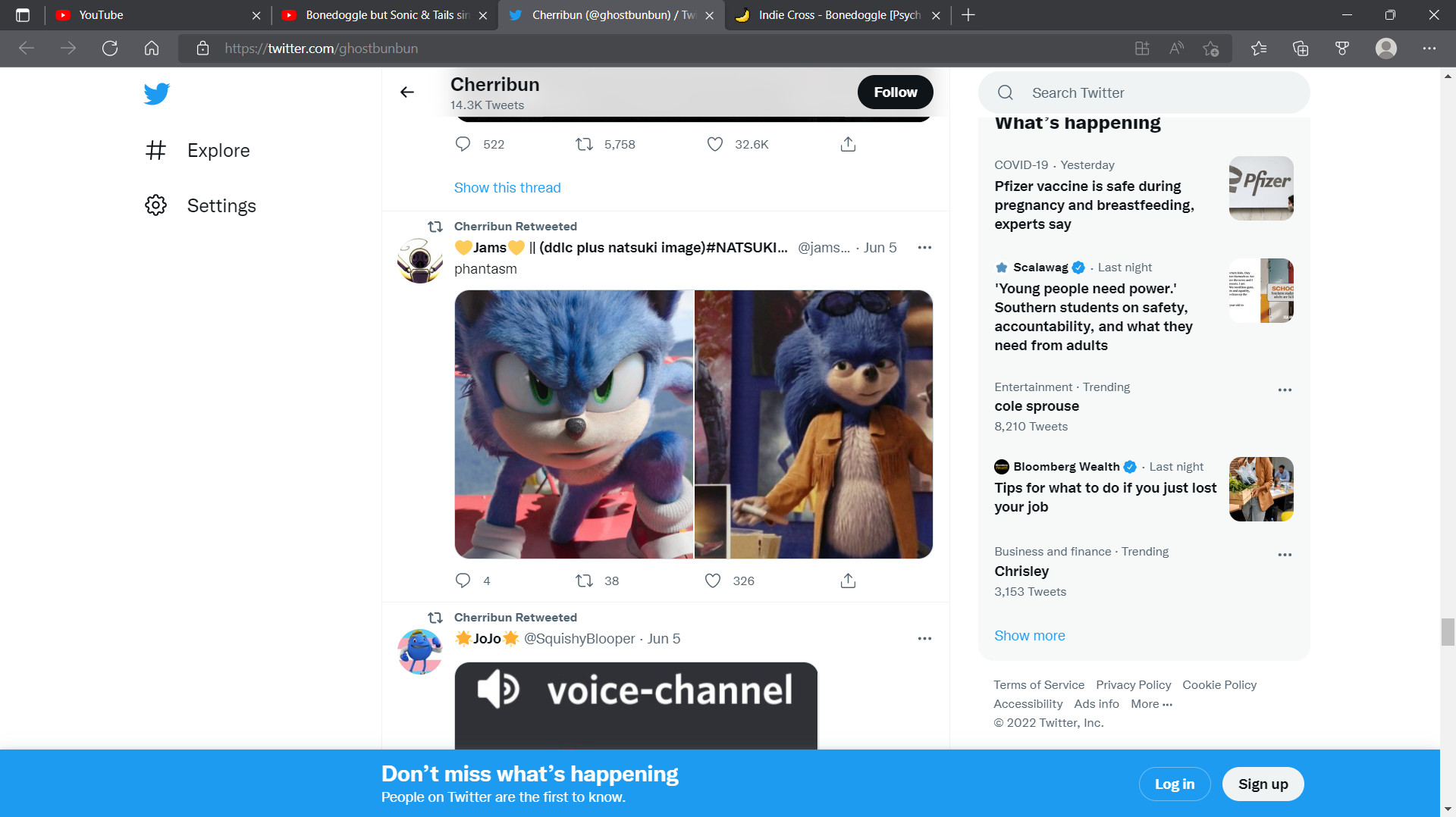The height and width of the screenshot is (817, 1456).
Task: Open more options for cole sprouse trend
Action: tap(1285, 390)
